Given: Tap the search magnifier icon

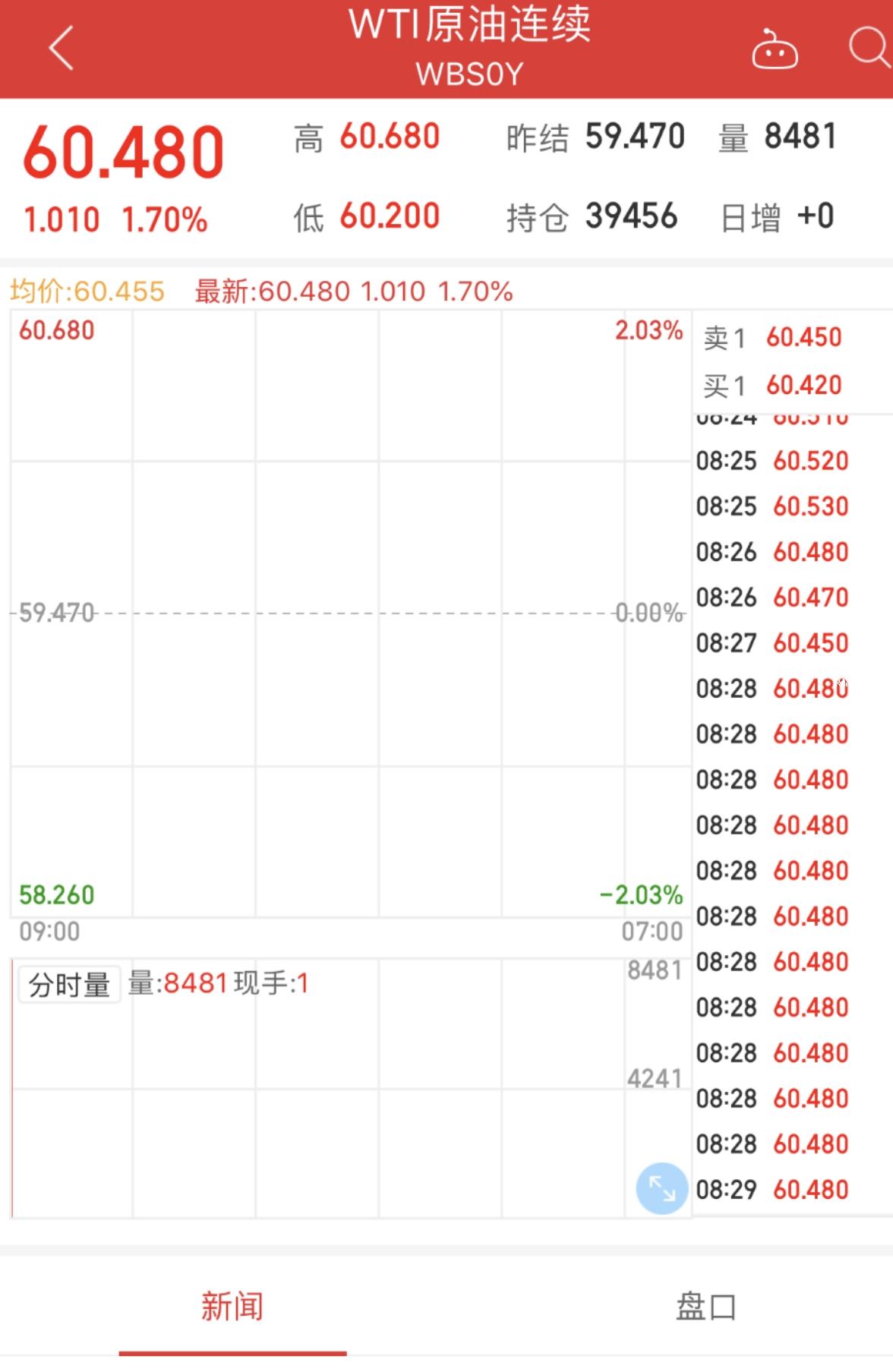Looking at the screenshot, I should (x=869, y=48).
